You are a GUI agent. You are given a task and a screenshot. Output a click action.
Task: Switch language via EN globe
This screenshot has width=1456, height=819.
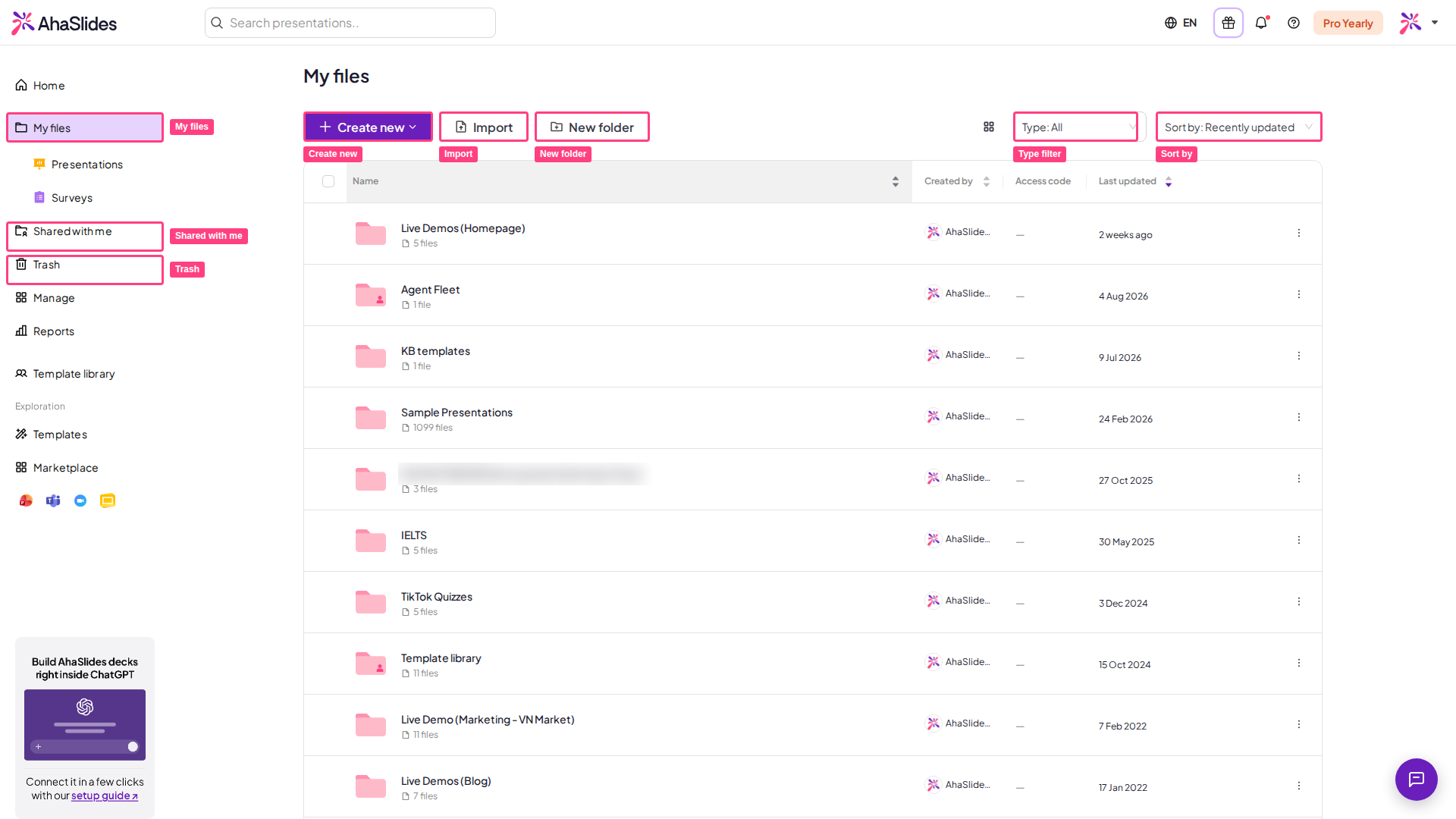(1181, 23)
